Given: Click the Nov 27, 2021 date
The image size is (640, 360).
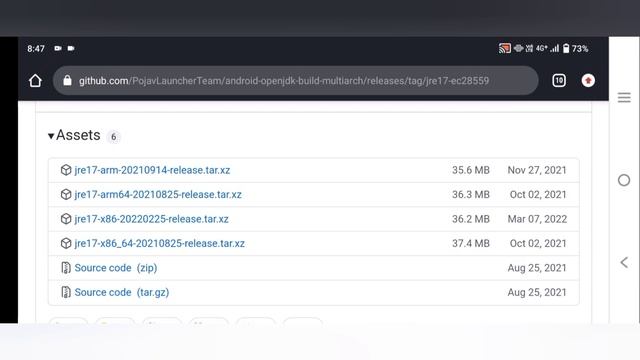Looking at the screenshot, I should 537,170.
